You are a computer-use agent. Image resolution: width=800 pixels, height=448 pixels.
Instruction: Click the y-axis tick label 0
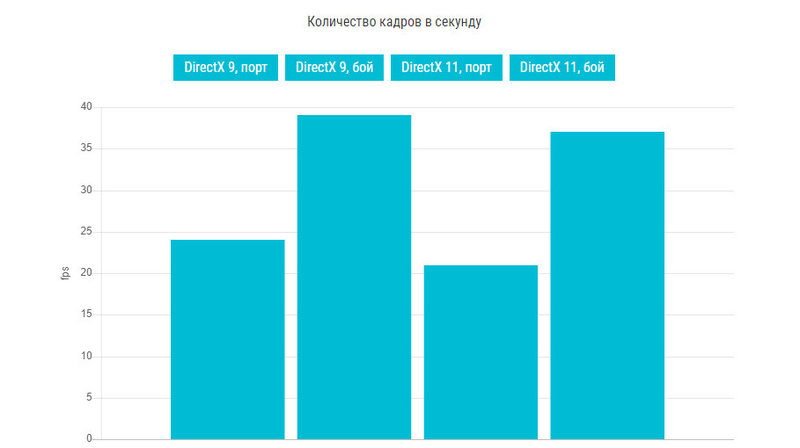click(x=89, y=438)
